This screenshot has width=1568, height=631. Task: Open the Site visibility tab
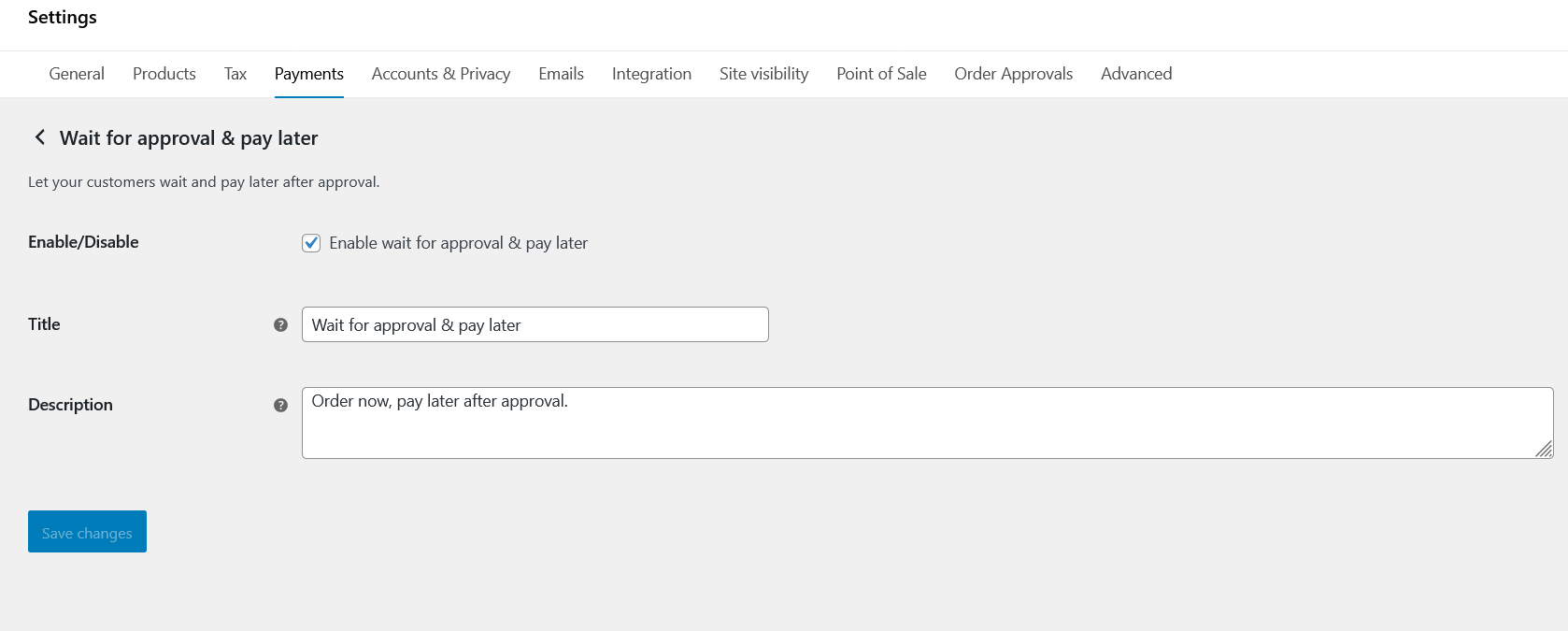[763, 74]
